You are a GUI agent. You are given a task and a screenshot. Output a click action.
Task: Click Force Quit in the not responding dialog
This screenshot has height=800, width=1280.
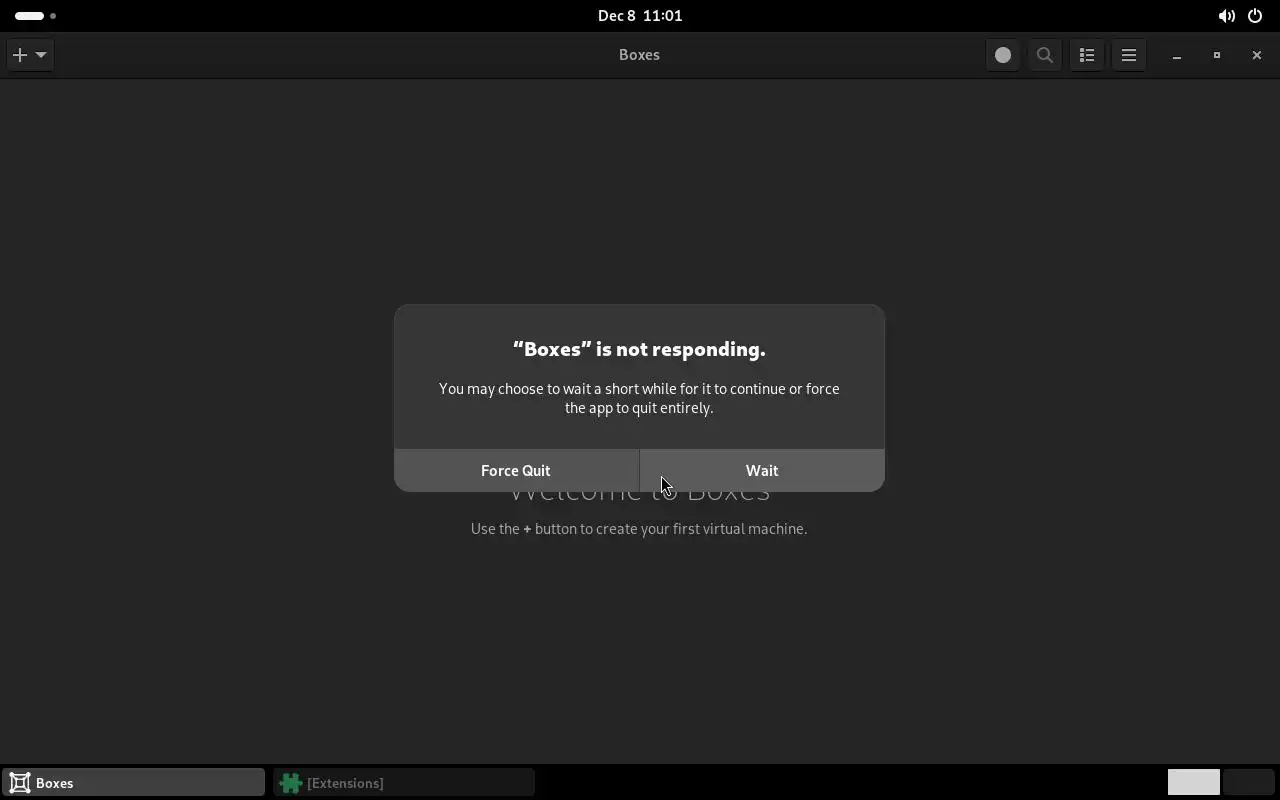tap(516, 470)
